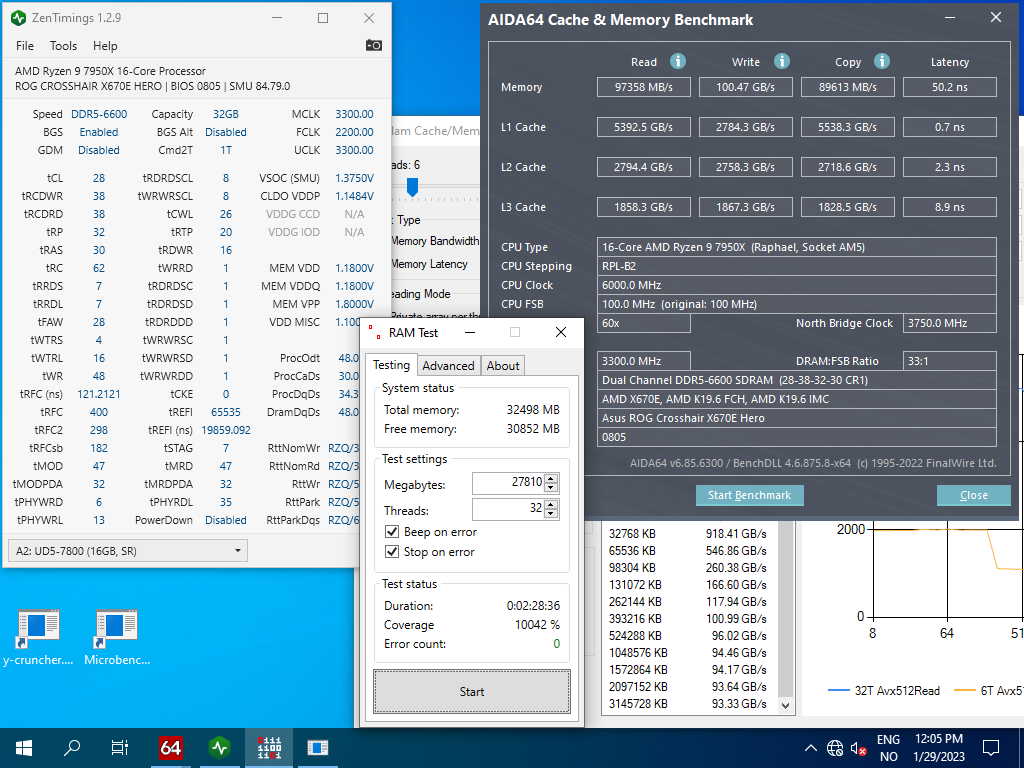Viewport: 1024px width, 768px height.
Task: Toggle Beep on error checkbox
Action: pos(392,532)
